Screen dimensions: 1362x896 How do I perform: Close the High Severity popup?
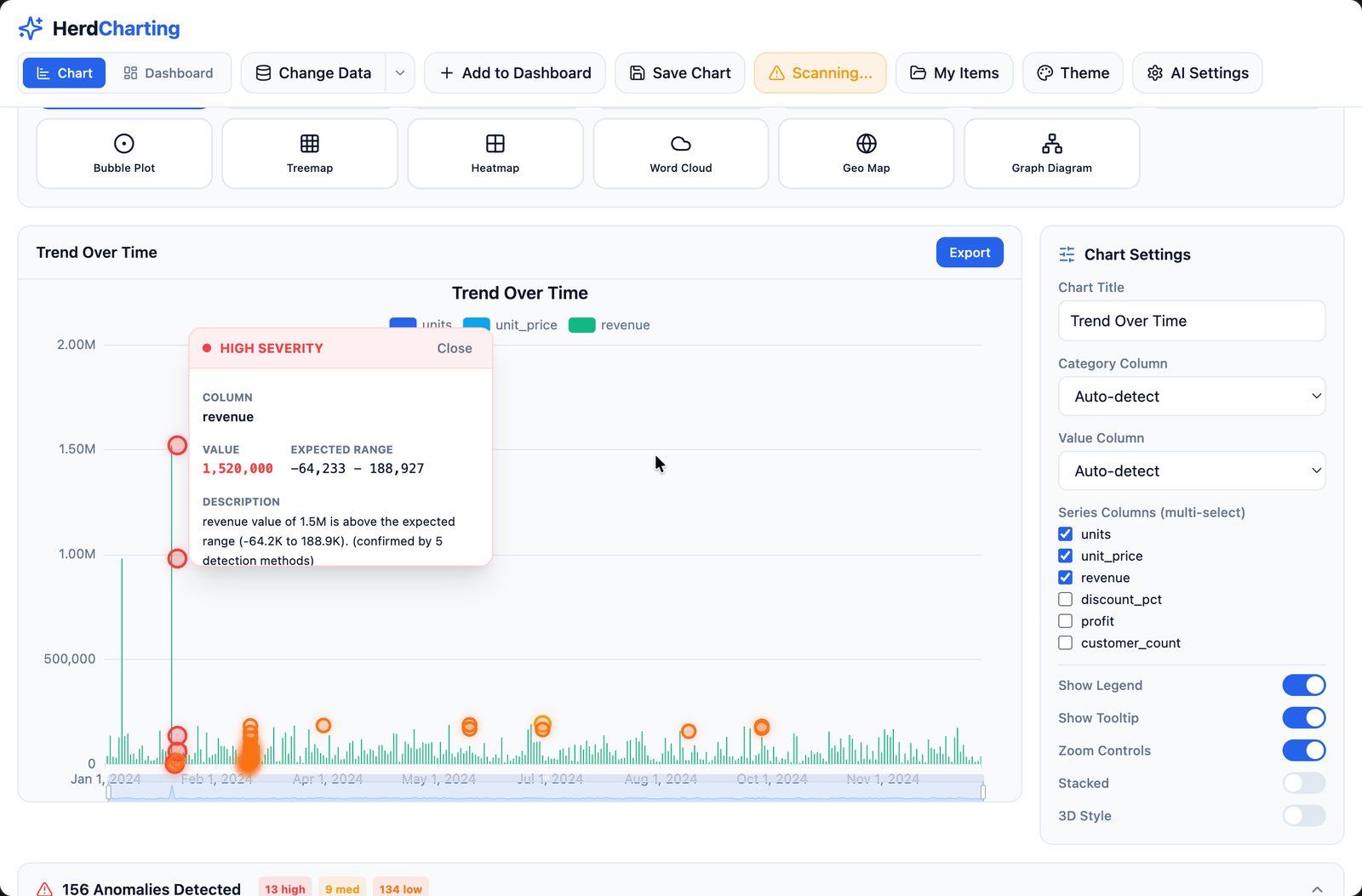455,348
